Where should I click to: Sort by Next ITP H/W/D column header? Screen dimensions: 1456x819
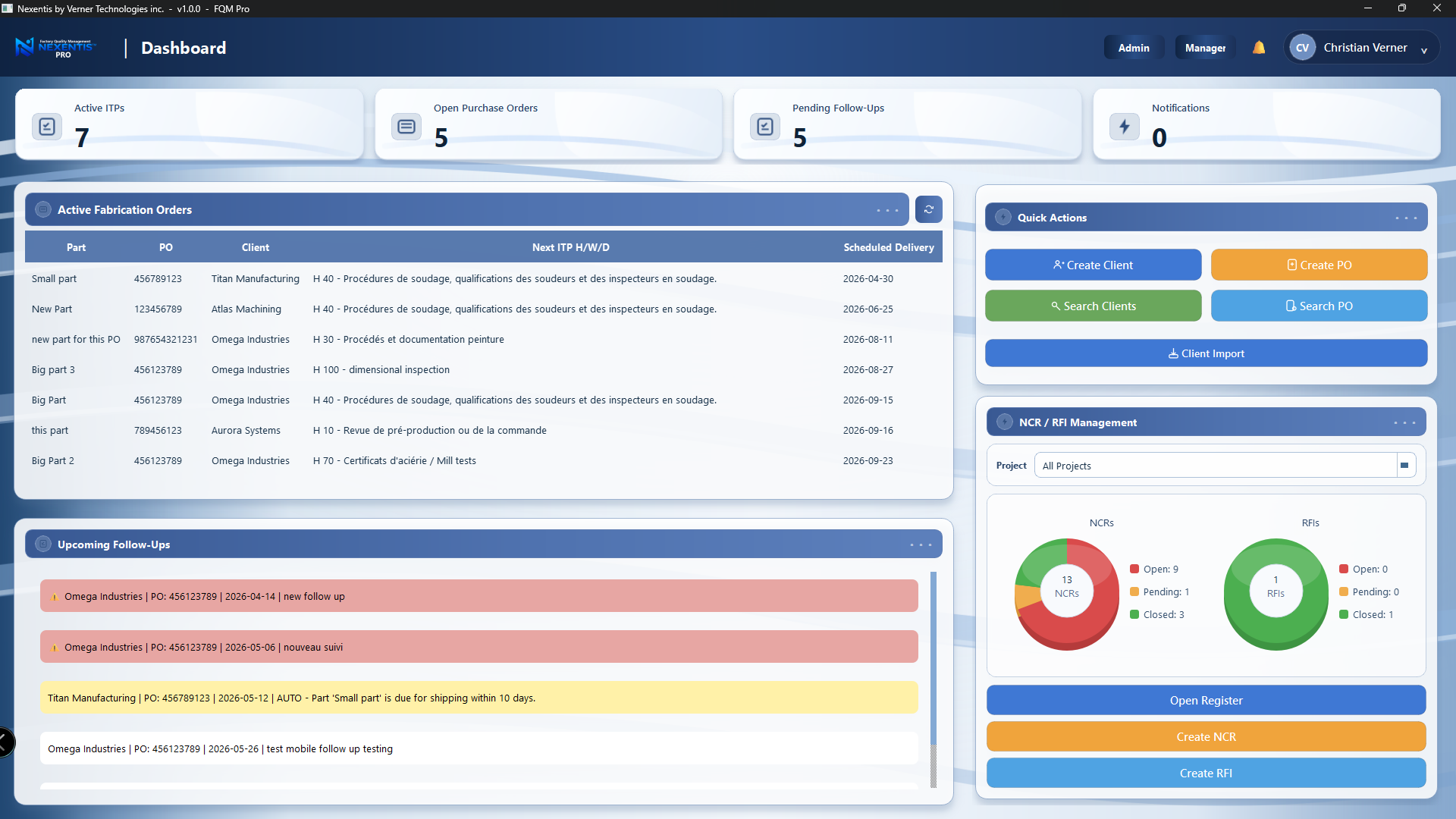pyautogui.click(x=570, y=247)
